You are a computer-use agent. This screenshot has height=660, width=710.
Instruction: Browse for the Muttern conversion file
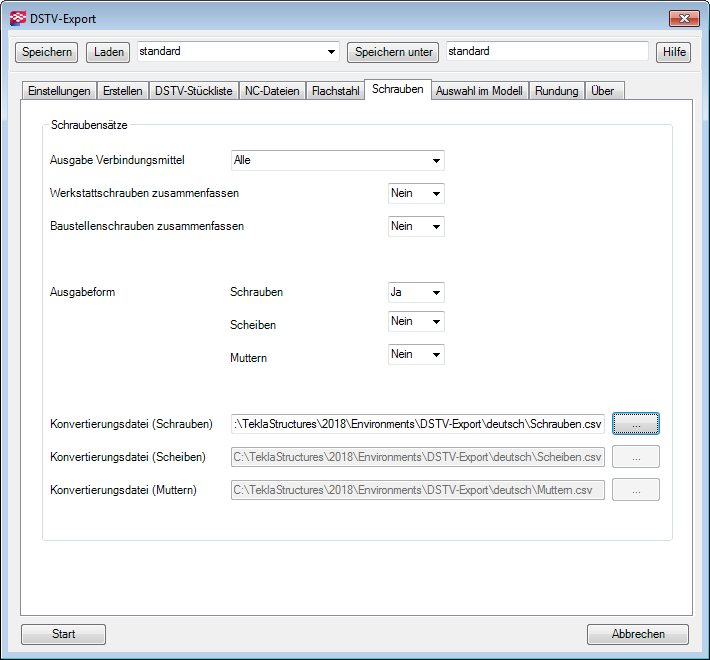point(636,490)
